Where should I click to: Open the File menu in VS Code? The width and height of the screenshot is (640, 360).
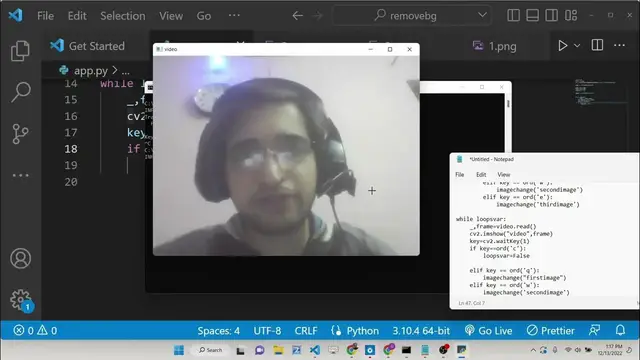coord(45,16)
